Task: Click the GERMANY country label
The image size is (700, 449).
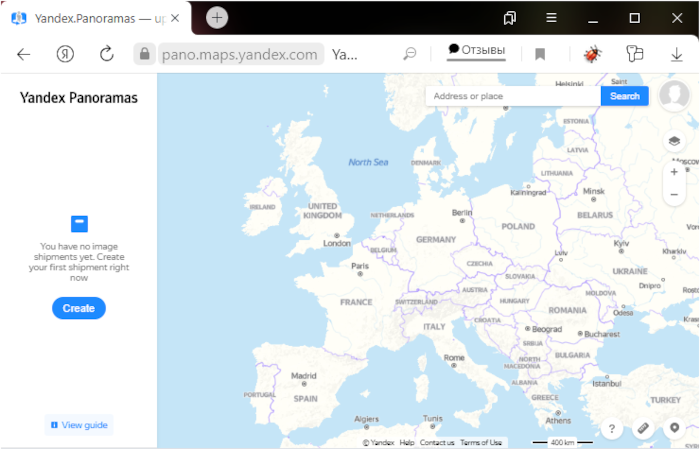Action: coord(436,240)
